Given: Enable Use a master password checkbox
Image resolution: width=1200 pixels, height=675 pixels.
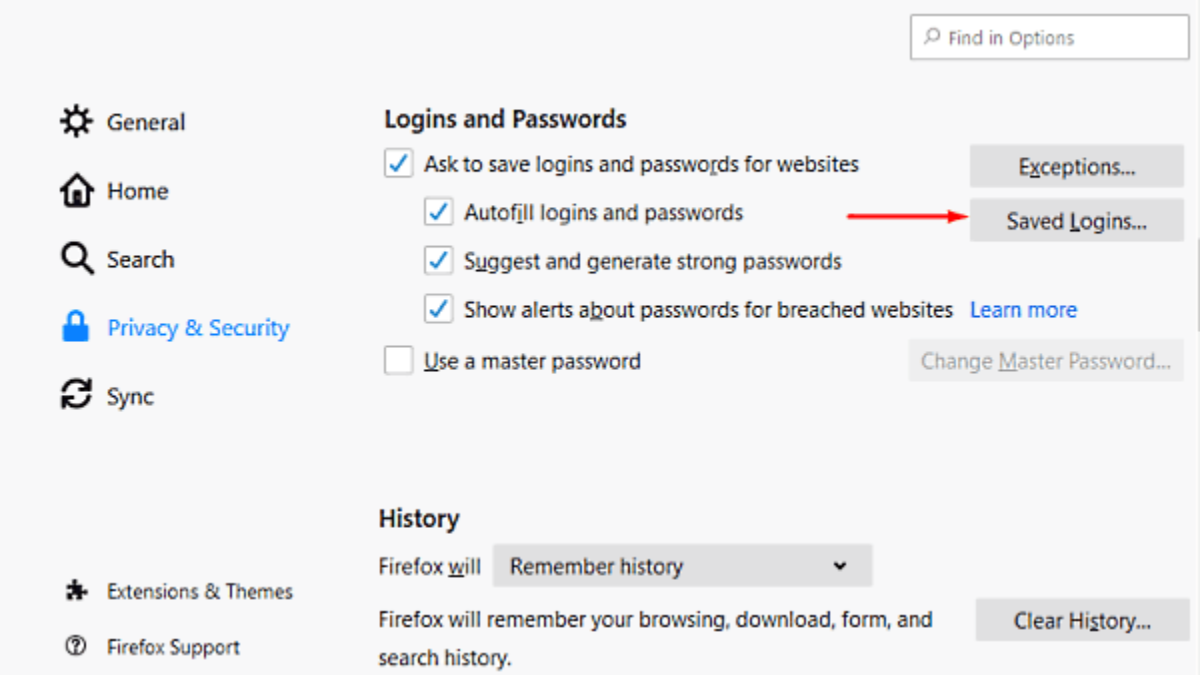Looking at the screenshot, I should 399,361.
